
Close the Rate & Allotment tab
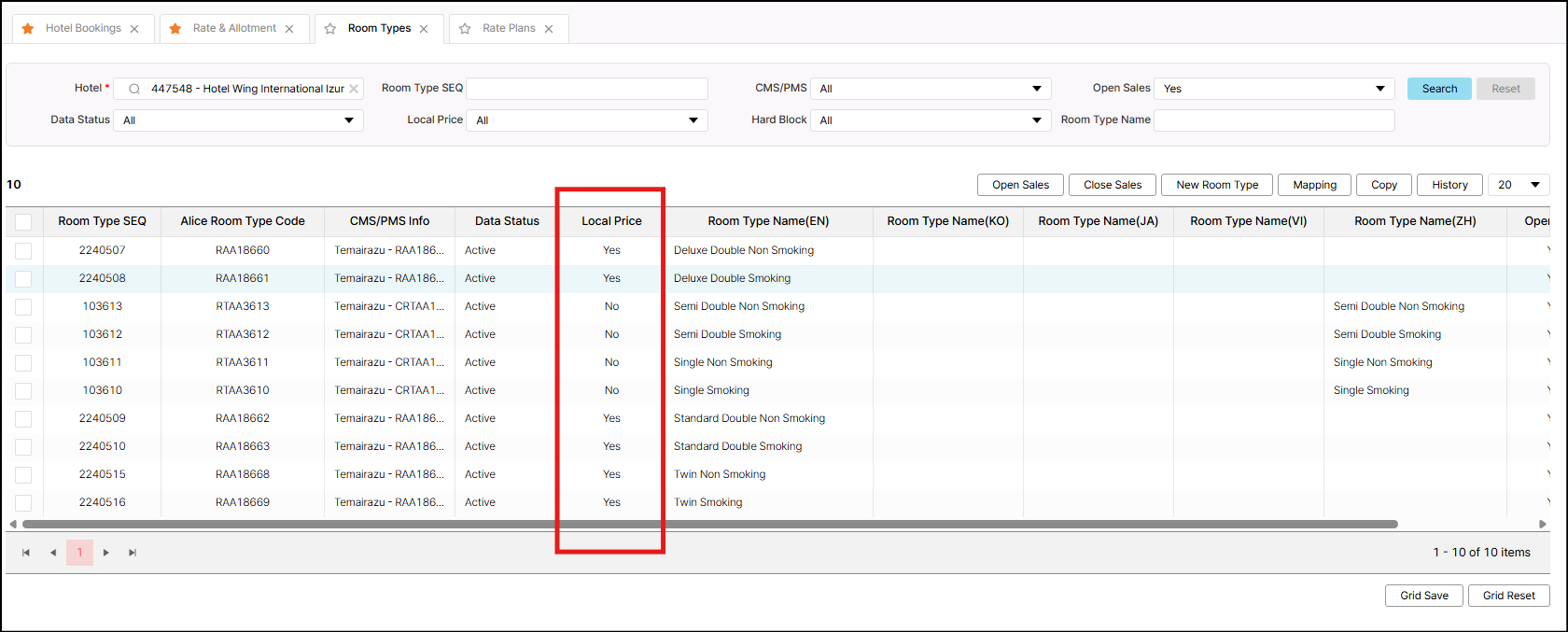point(289,29)
